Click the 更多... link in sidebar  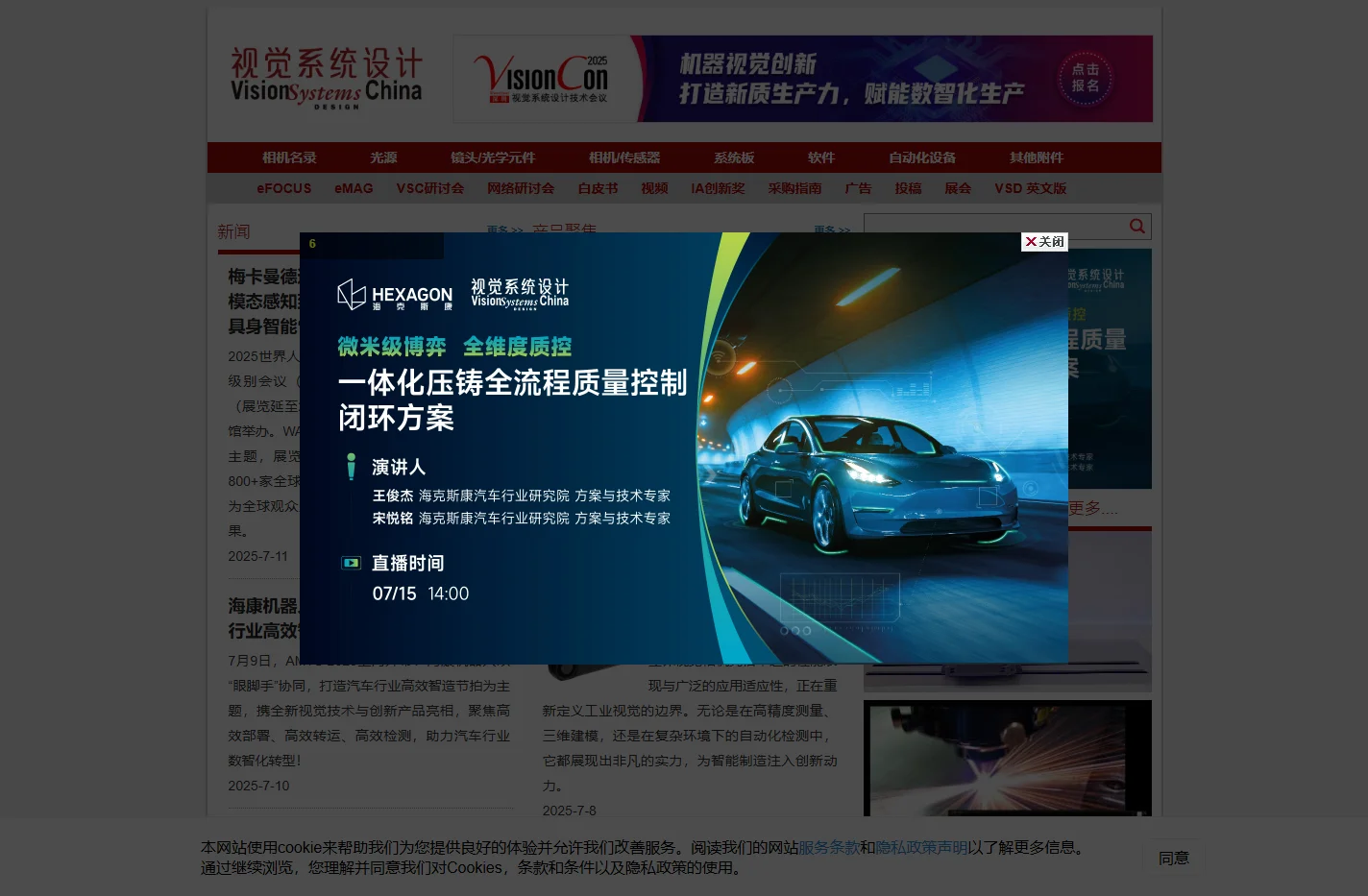point(1093,508)
